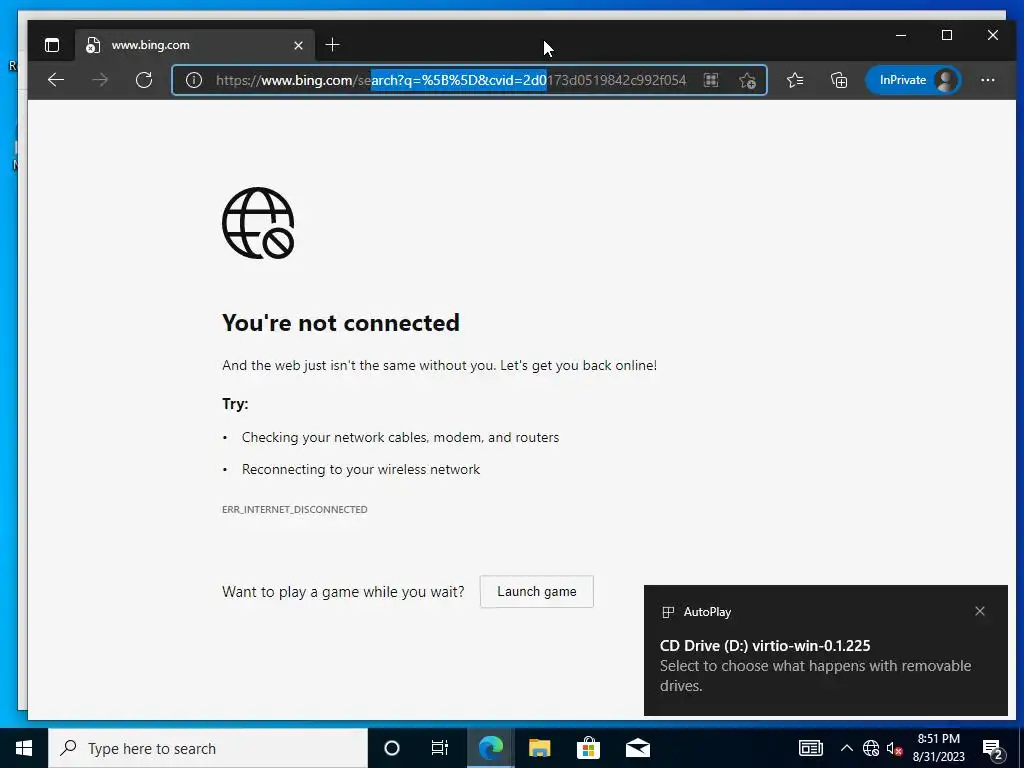This screenshot has height=768, width=1024.
Task: Open QR code icon in address bar
Action: pyautogui.click(x=711, y=80)
